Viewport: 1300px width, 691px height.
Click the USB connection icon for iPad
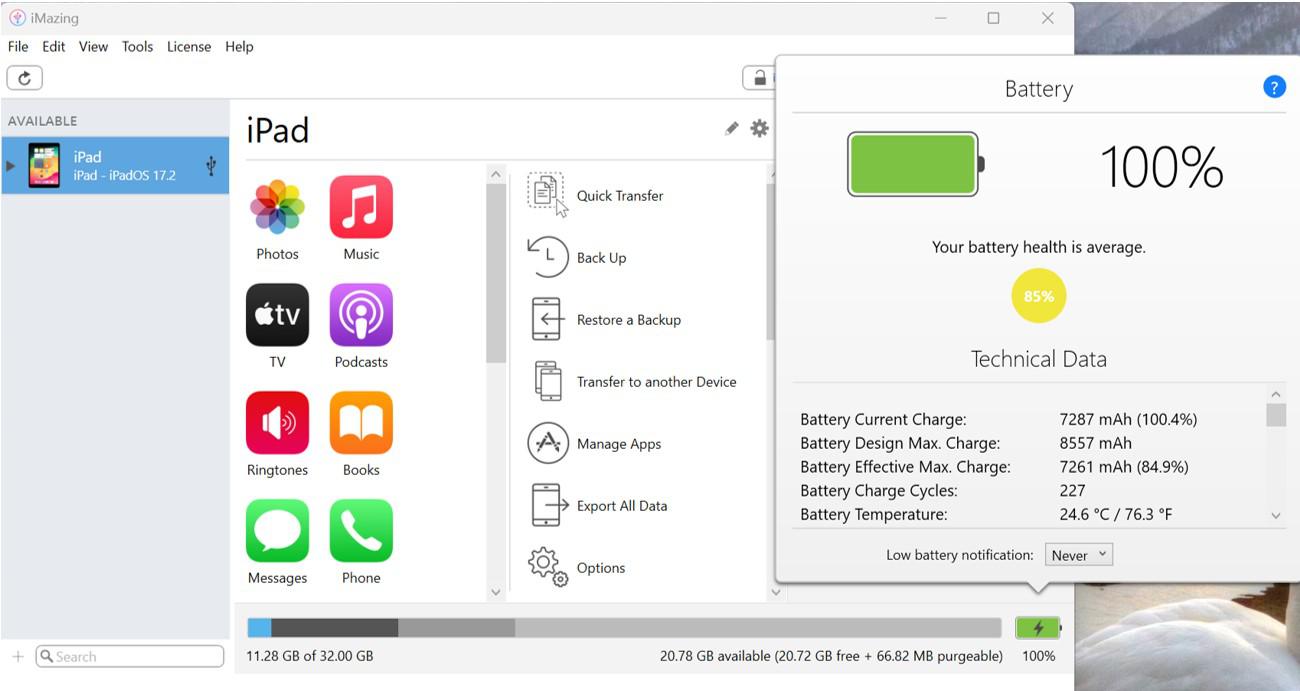(x=211, y=166)
